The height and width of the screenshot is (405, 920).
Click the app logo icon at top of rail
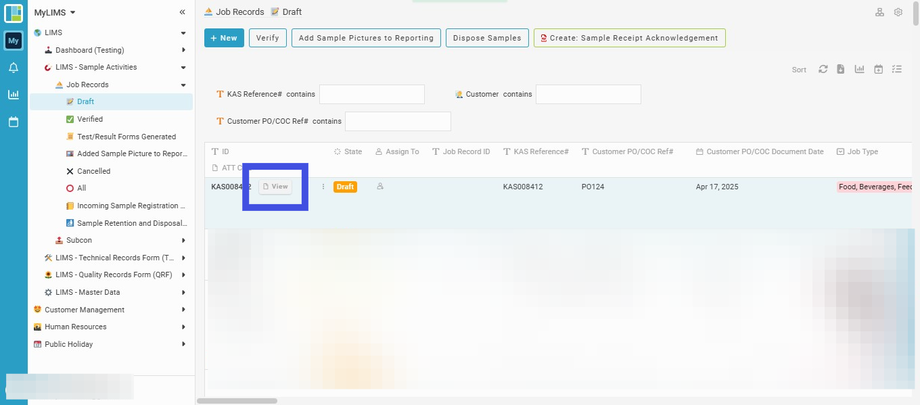click(x=13, y=13)
